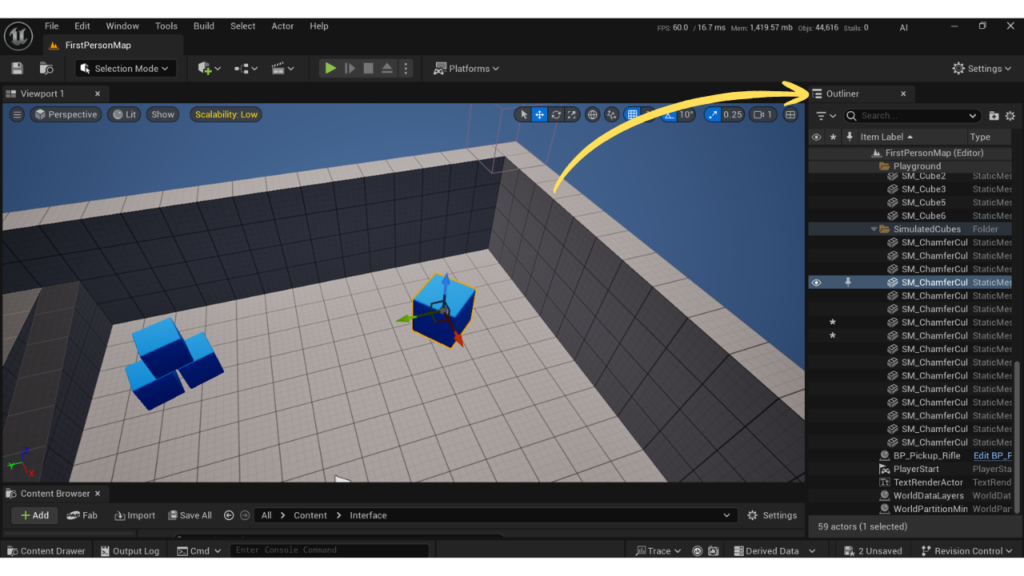Viewport: 1024px width, 576px height.
Task: Change the Lit view mode
Action: pyautogui.click(x=124, y=114)
